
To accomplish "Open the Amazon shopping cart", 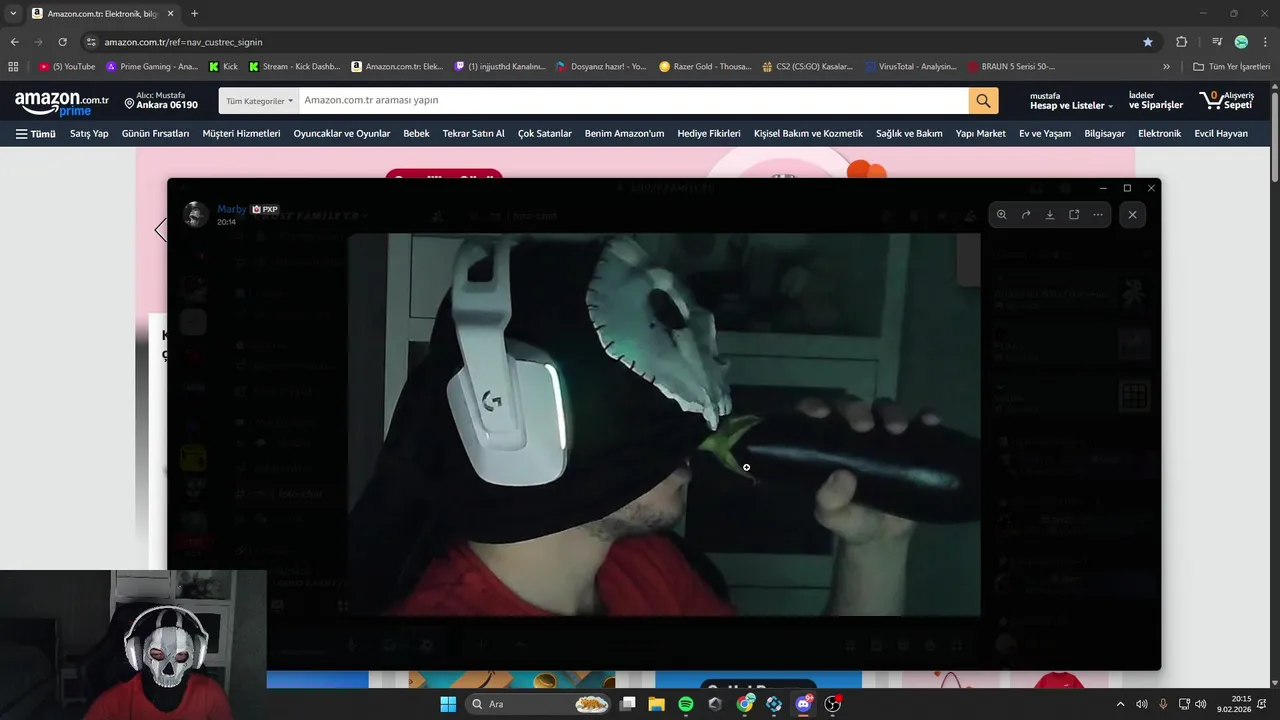I will pos(1226,101).
